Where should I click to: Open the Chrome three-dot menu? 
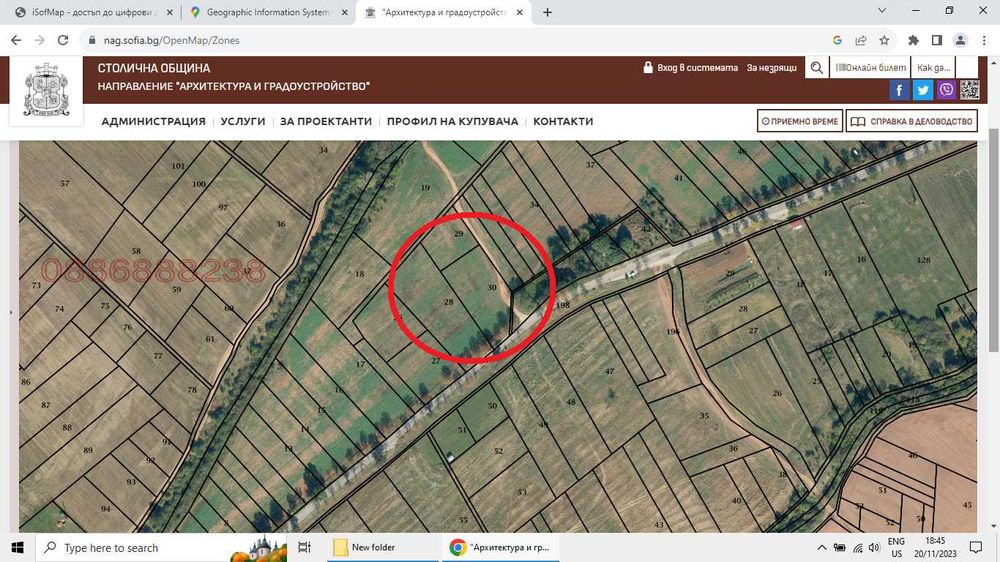point(984,40)
